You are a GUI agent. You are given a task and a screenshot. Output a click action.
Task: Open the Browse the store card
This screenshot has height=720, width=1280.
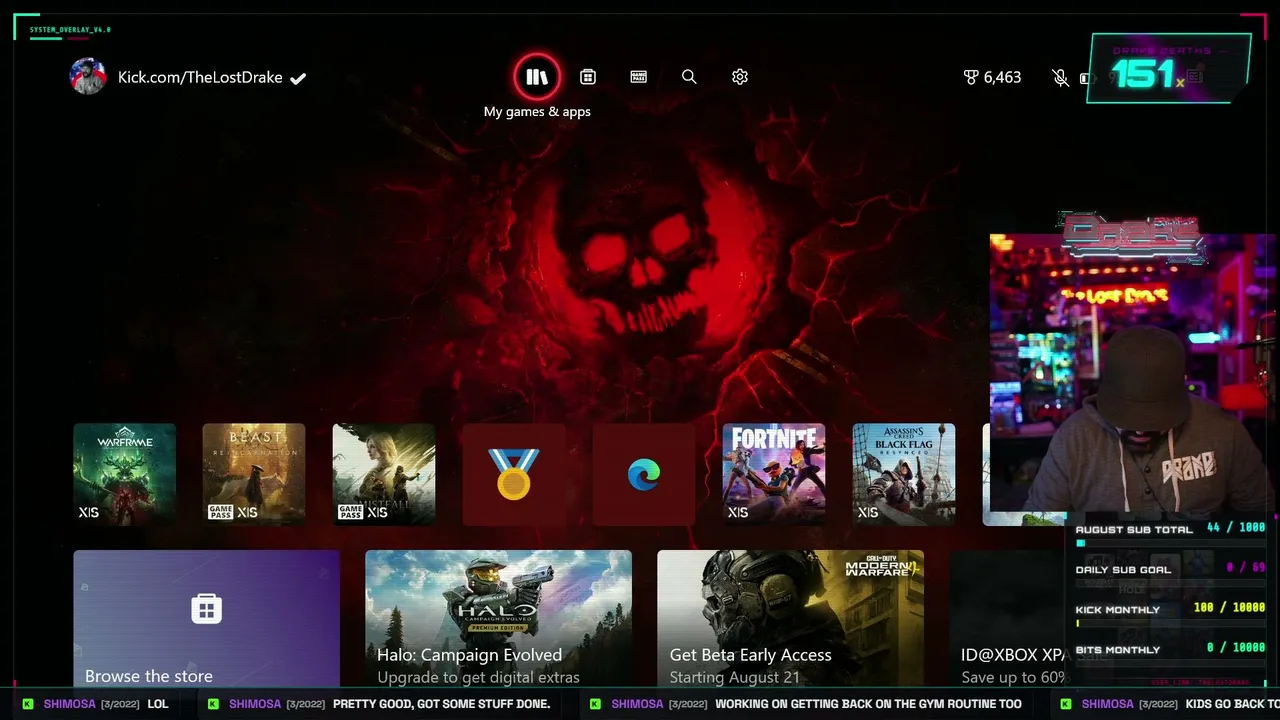pyautogui.click(x=206, y=618)
